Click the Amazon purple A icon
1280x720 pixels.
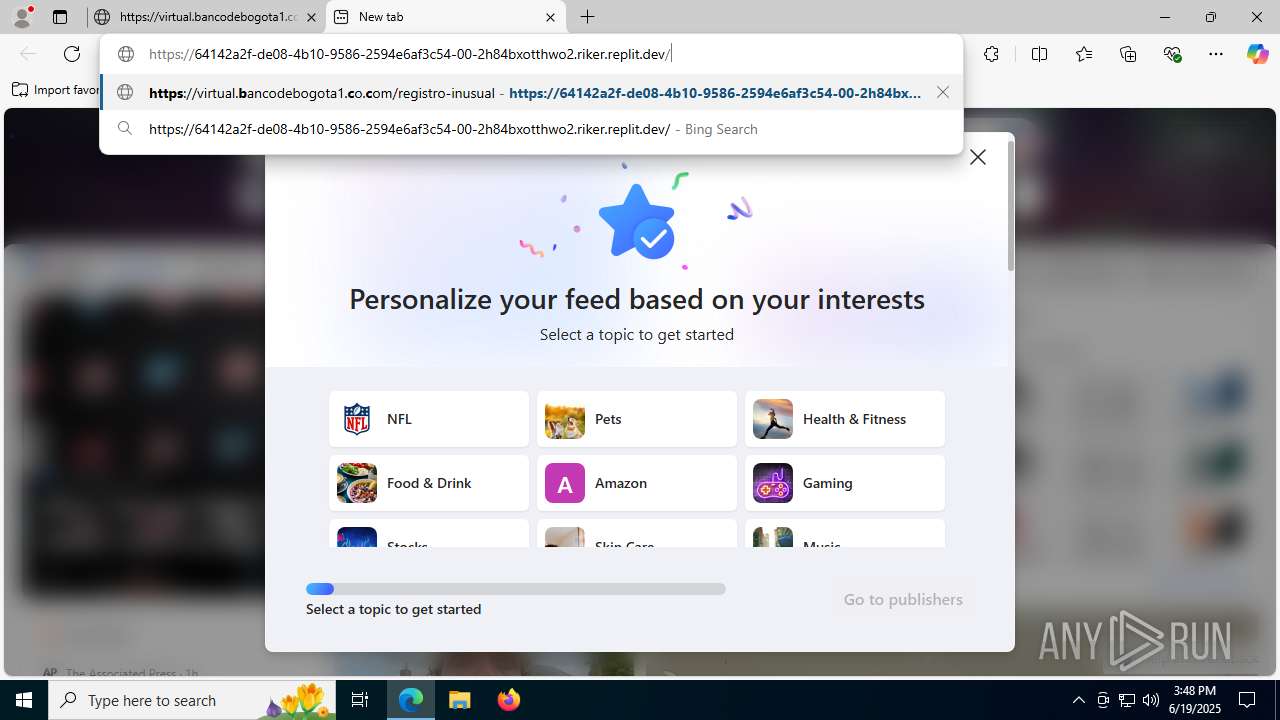565,483
